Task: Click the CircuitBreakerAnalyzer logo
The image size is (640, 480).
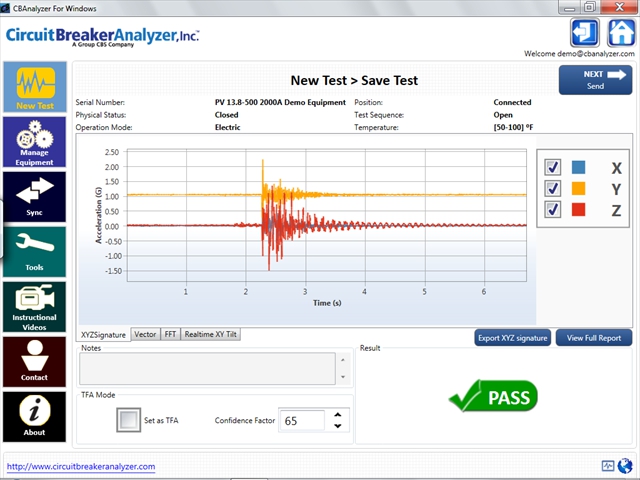Action: (102, 37)
